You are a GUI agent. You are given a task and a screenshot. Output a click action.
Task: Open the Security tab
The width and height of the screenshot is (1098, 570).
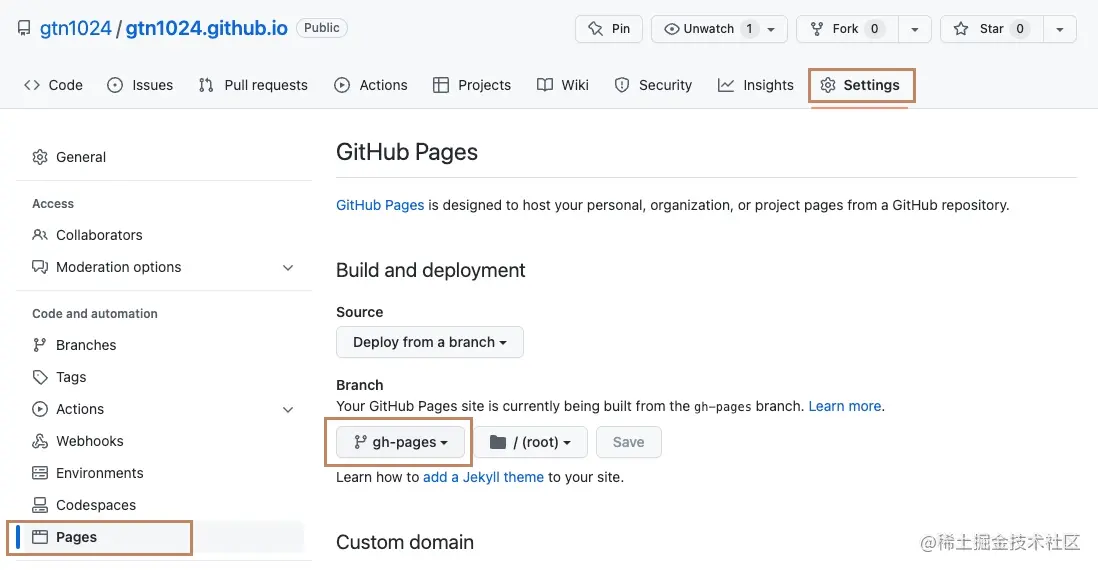pos(653,85)
